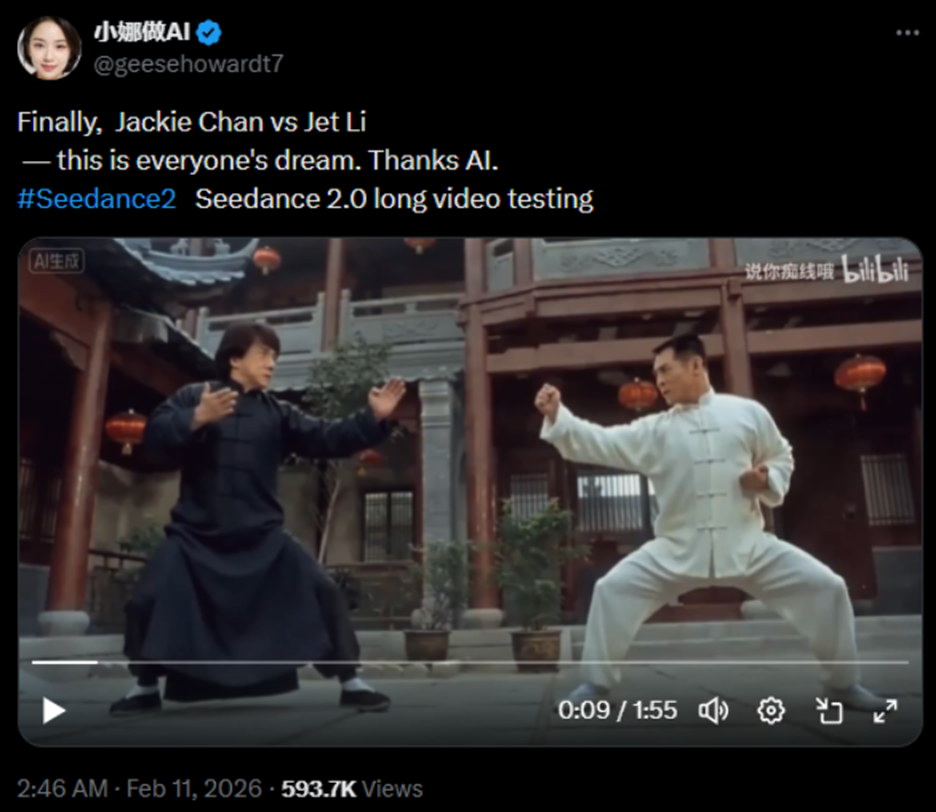Play the Seedance video

54,710
